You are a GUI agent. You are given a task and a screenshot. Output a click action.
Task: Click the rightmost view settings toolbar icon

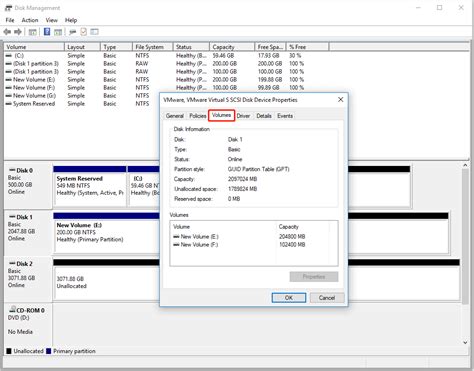point(95,32)
